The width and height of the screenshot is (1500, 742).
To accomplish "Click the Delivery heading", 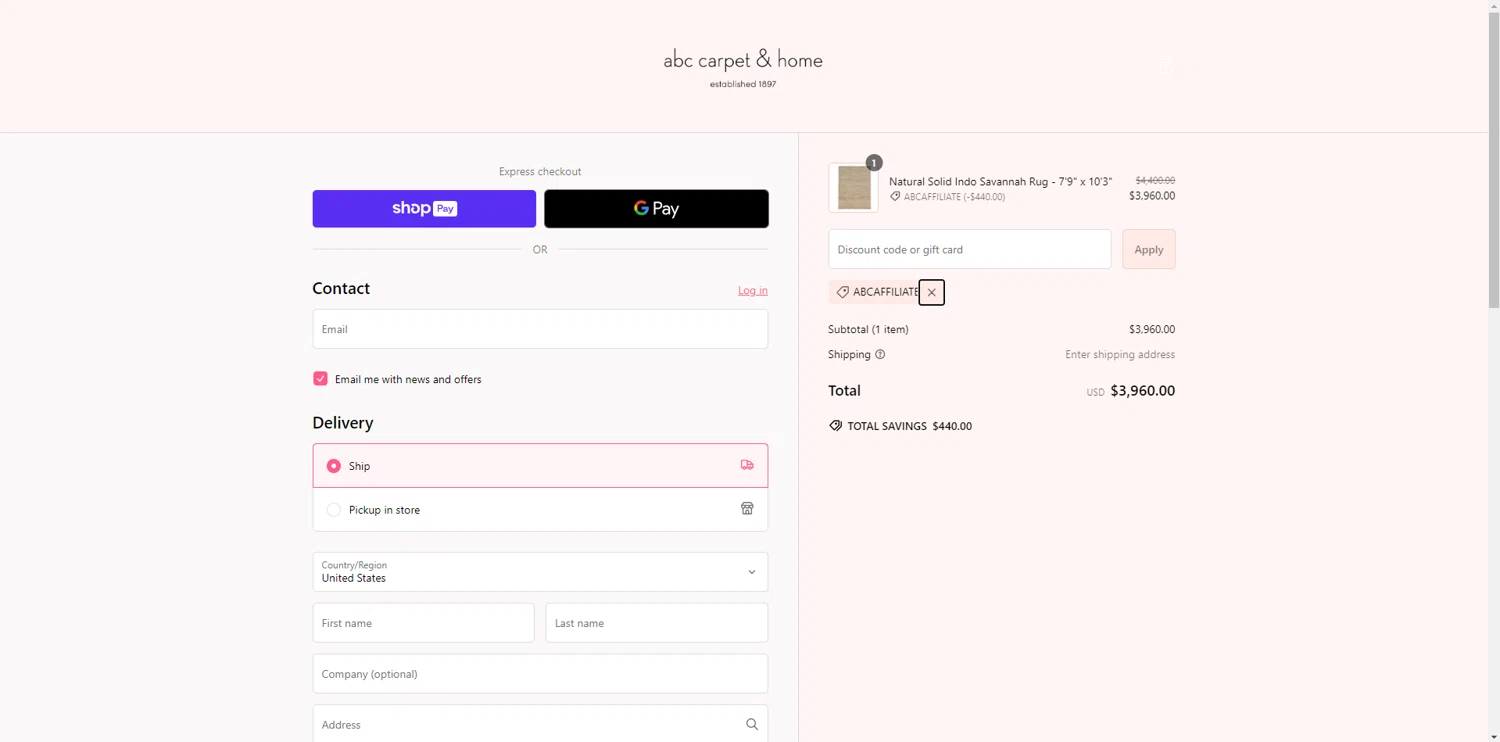I will 343,423.
